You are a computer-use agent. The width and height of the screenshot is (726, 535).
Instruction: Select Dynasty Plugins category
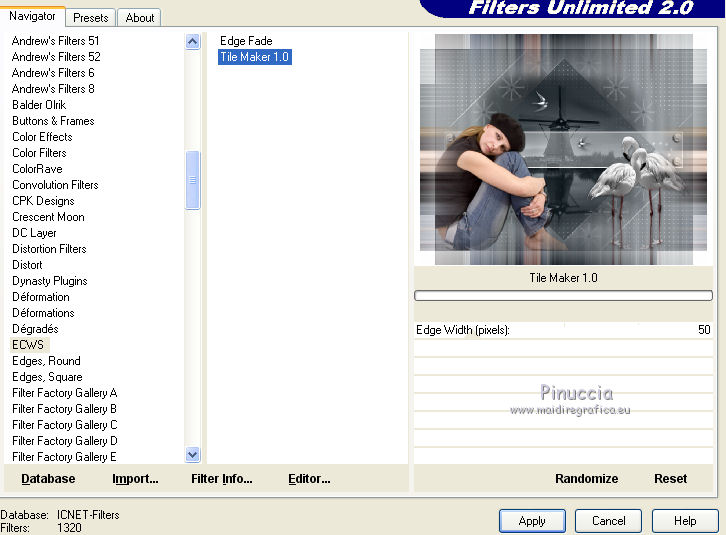tap(50, 281)
